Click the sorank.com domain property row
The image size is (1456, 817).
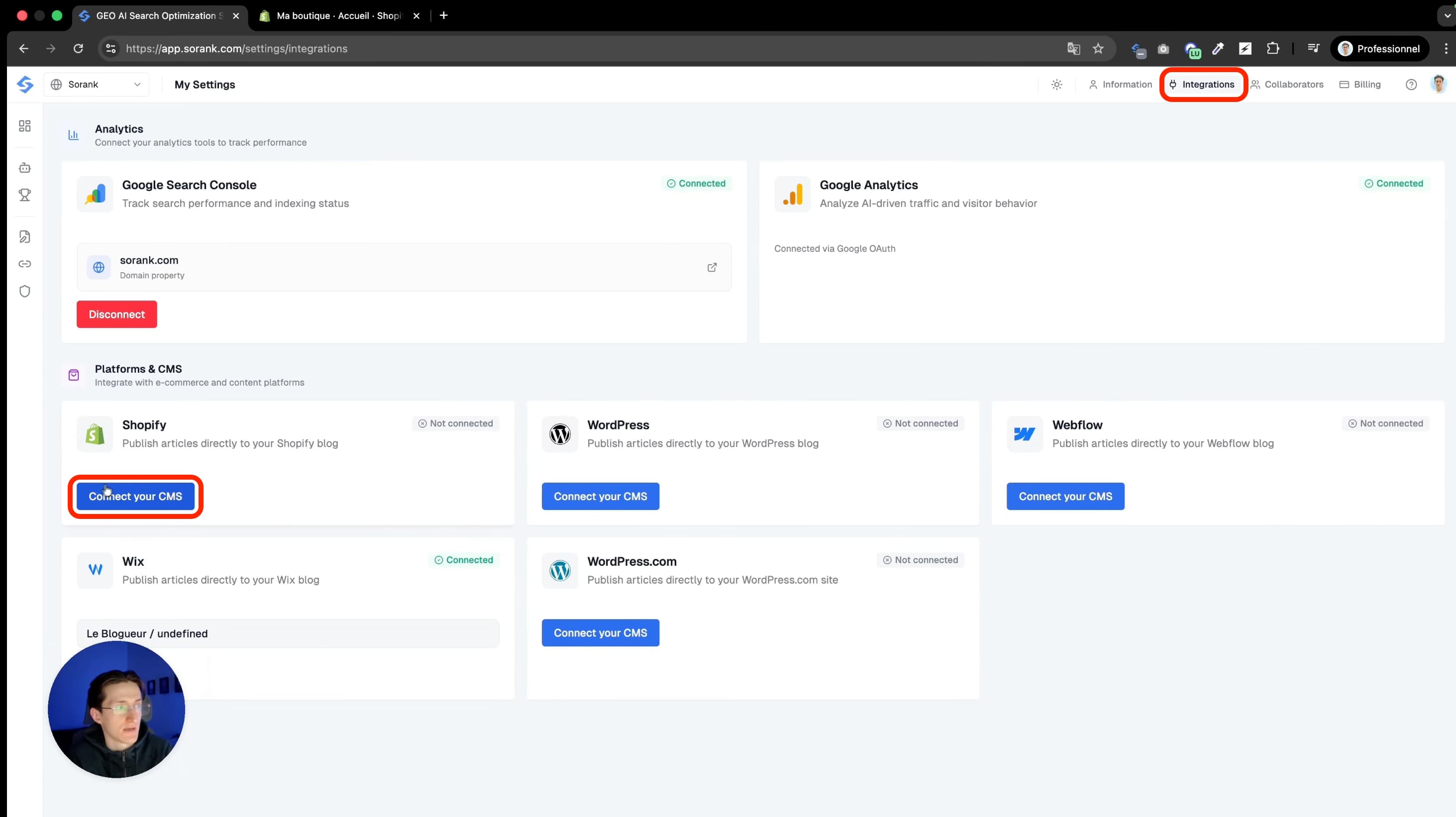click(x=404, y=267)
